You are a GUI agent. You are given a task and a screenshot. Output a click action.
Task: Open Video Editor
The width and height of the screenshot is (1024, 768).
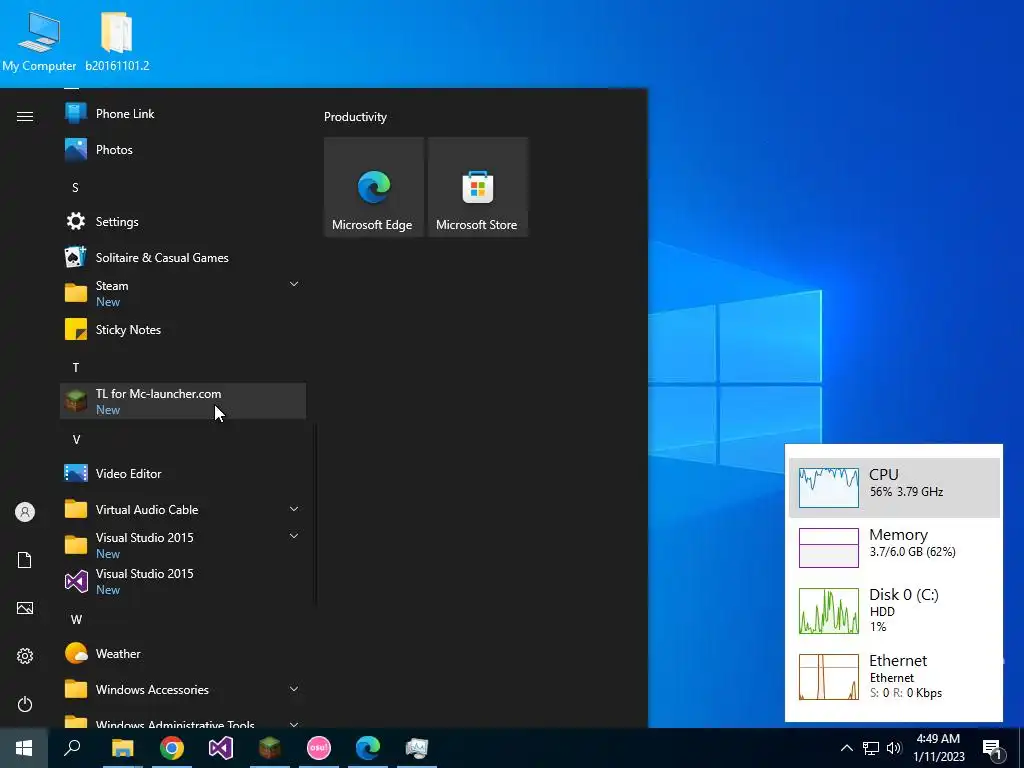pos(183,473)
